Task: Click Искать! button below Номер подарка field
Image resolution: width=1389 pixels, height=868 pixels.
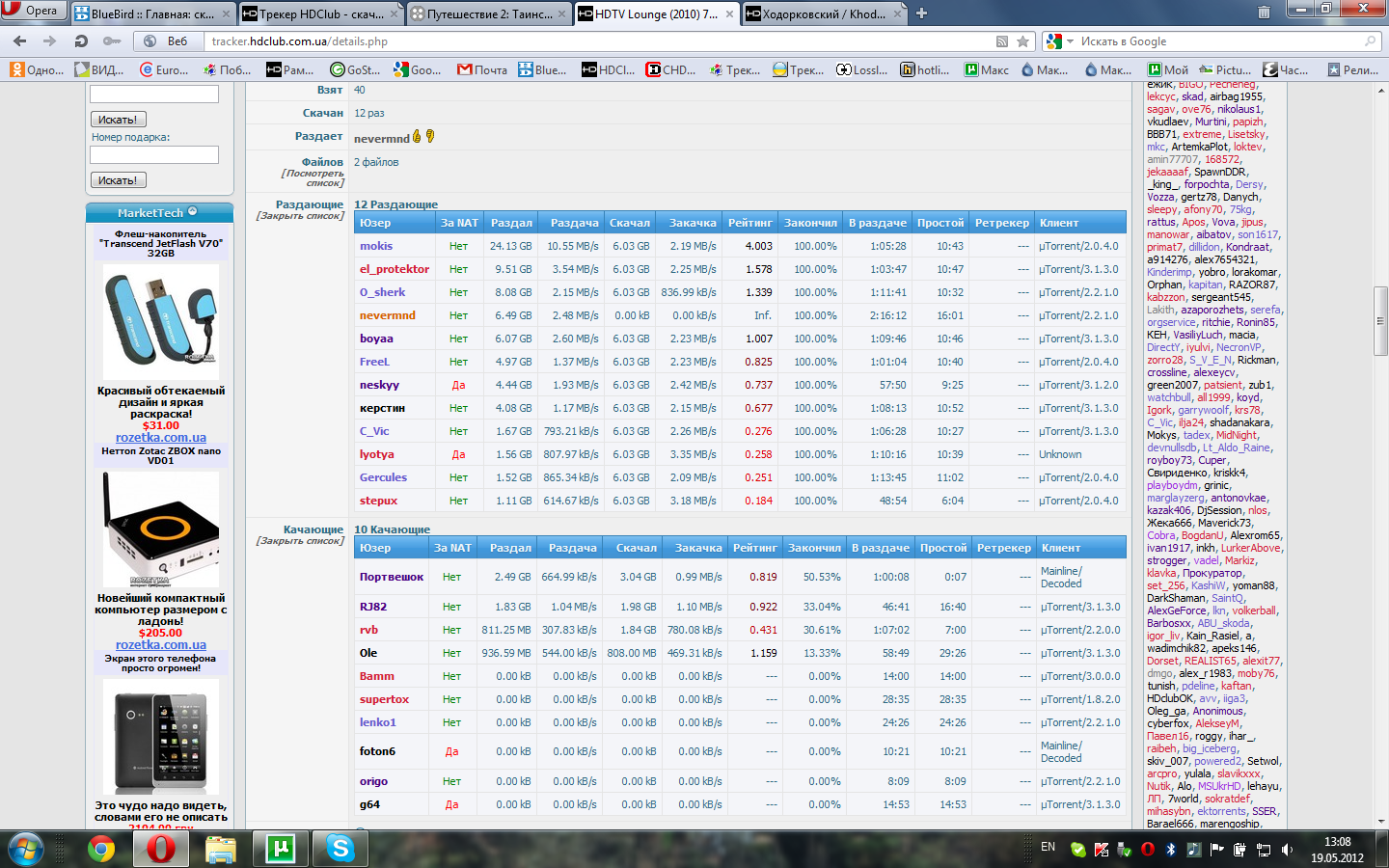Action: coord(118,180)
